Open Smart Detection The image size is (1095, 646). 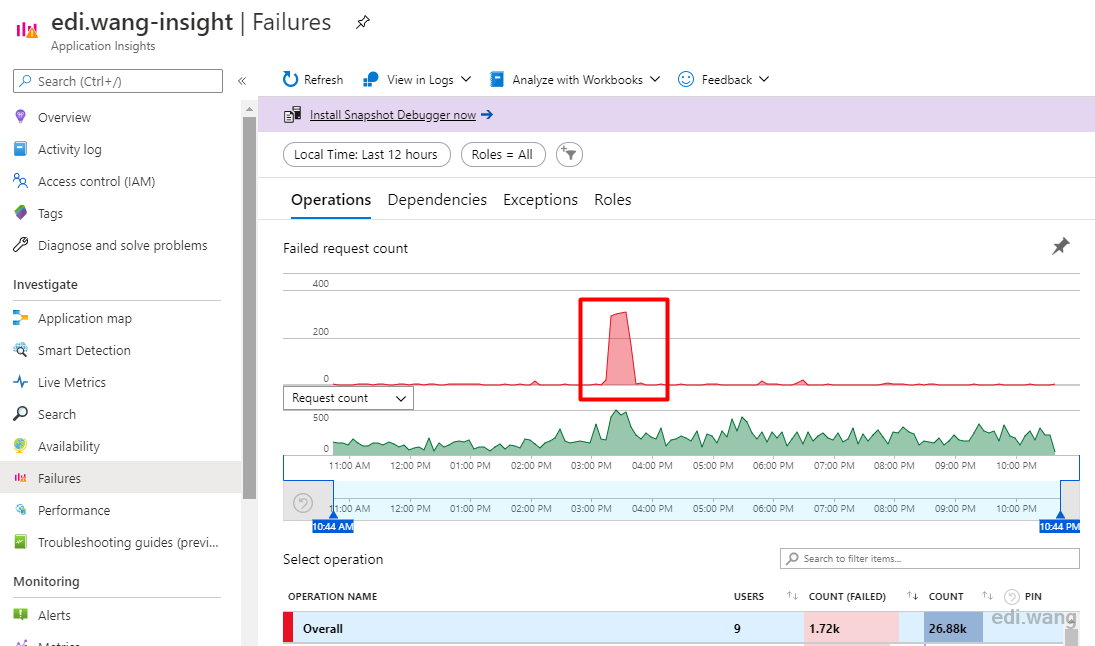pos(84,351)
